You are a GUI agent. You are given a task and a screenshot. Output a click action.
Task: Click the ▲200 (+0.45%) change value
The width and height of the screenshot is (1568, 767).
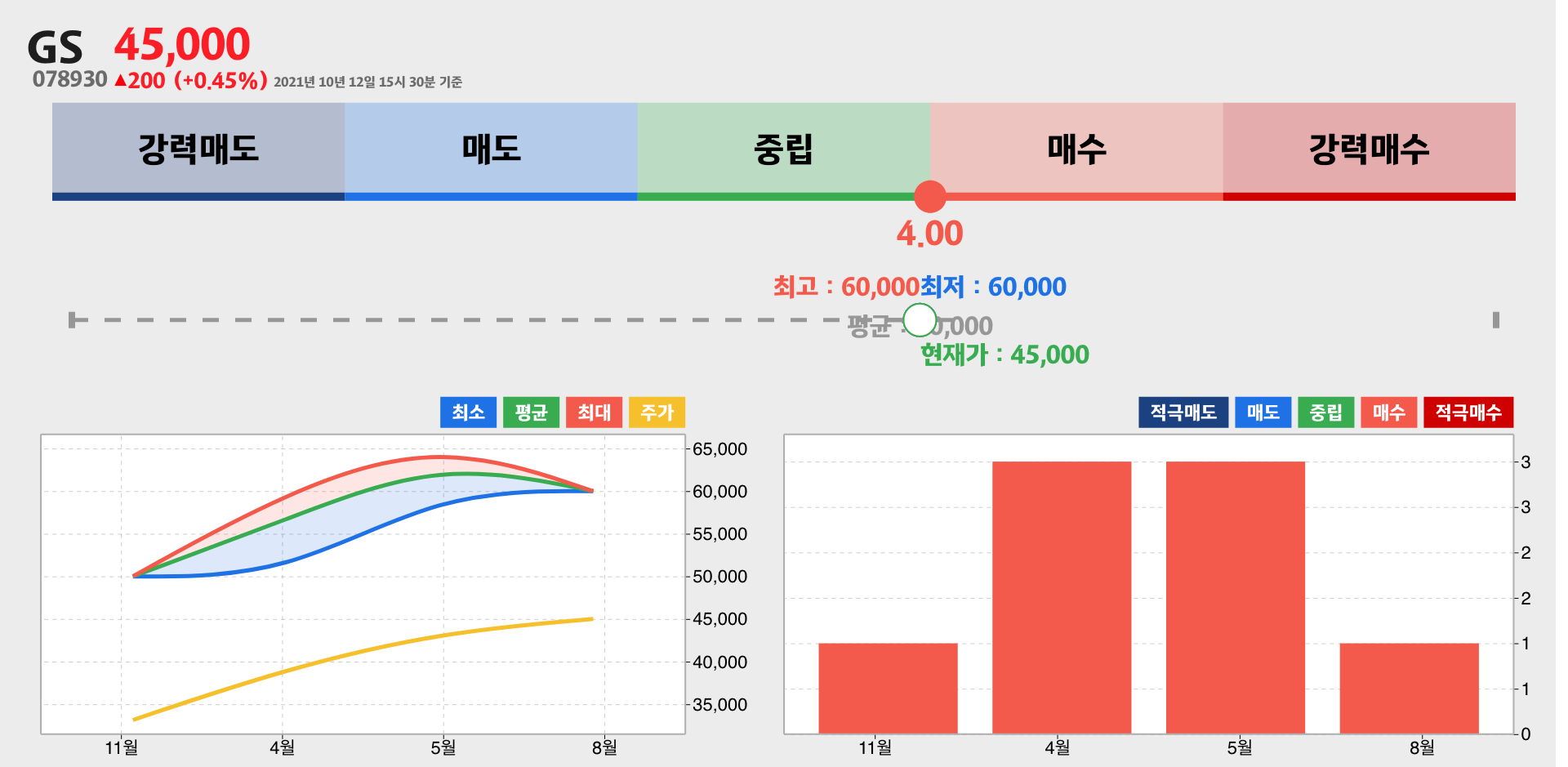pyautogui.click(x=191, y=80)
